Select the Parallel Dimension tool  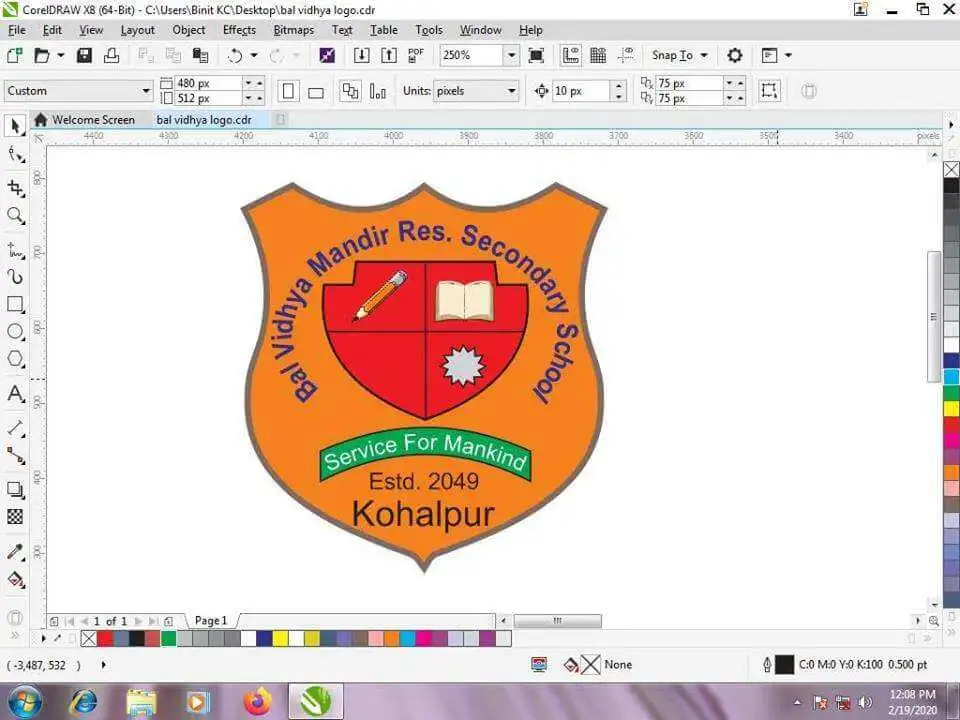click(x=15, y=427)
